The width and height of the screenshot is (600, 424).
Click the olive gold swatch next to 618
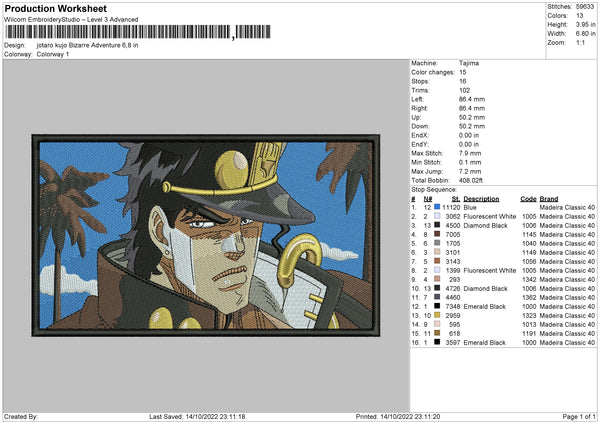tap(437, 333)
